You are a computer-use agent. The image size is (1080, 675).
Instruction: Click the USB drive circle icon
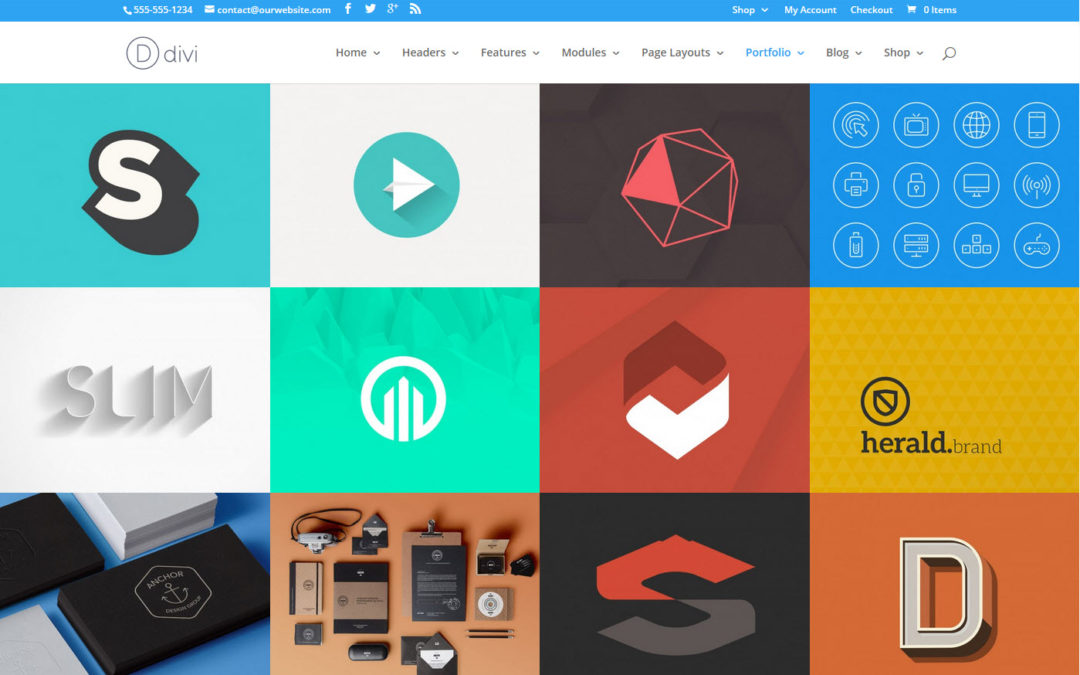point(855,245)
